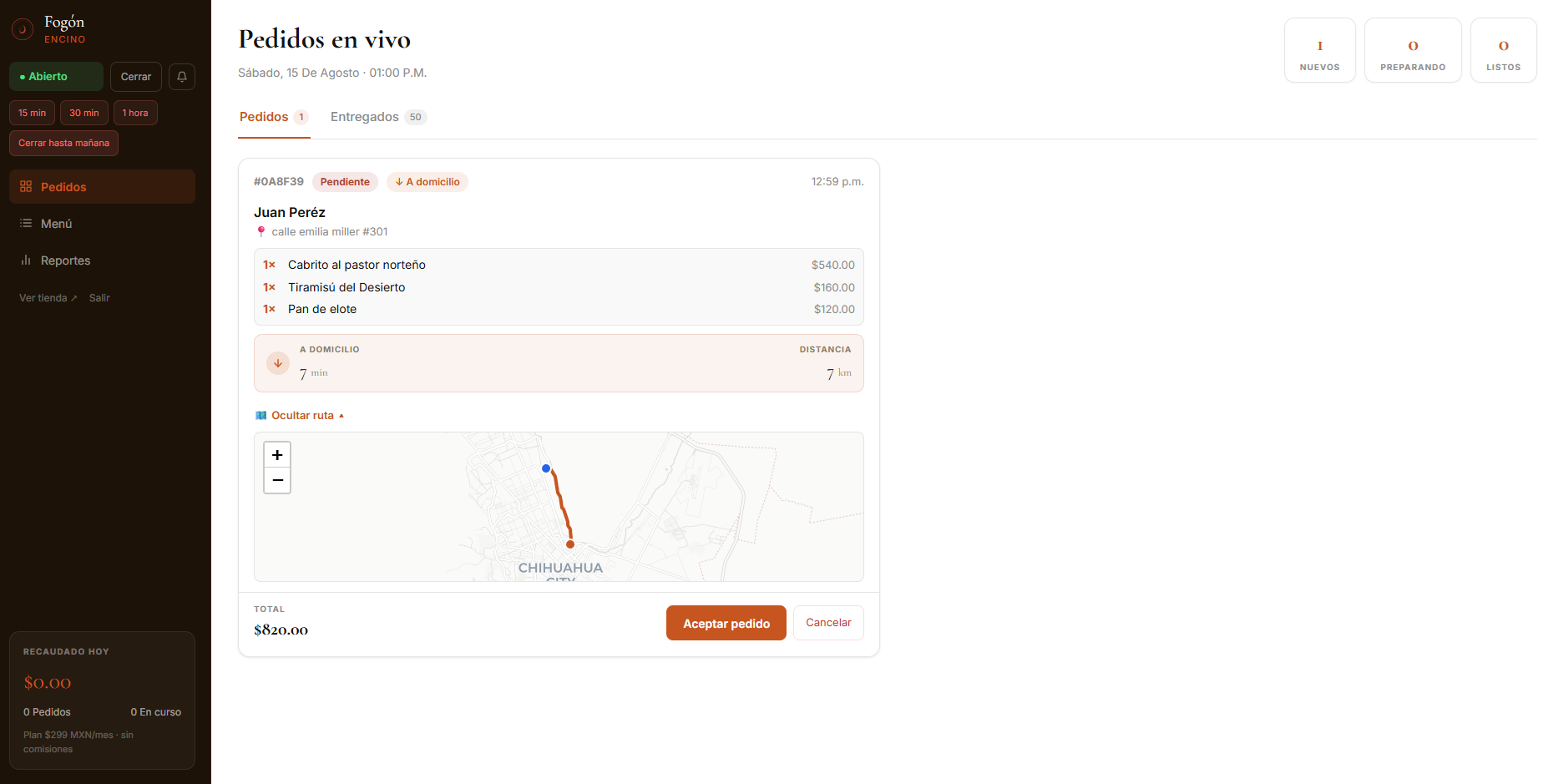This screenshot has width=1558, height=784.
Task: Click the A domicilio badge in order header
Action: [x=427, y=182]
